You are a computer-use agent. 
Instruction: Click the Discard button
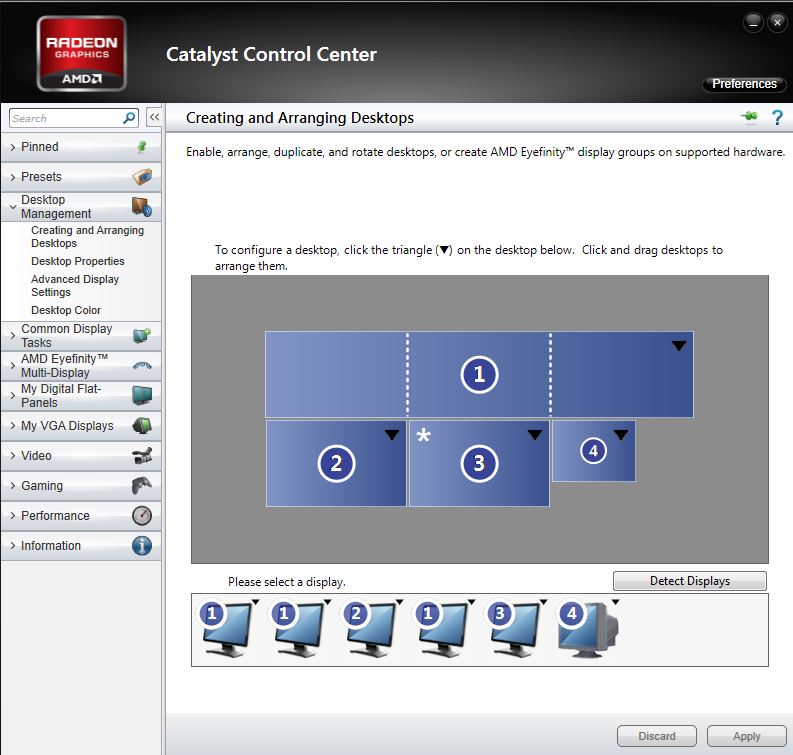pyautogui.click(x=656, y=736)
